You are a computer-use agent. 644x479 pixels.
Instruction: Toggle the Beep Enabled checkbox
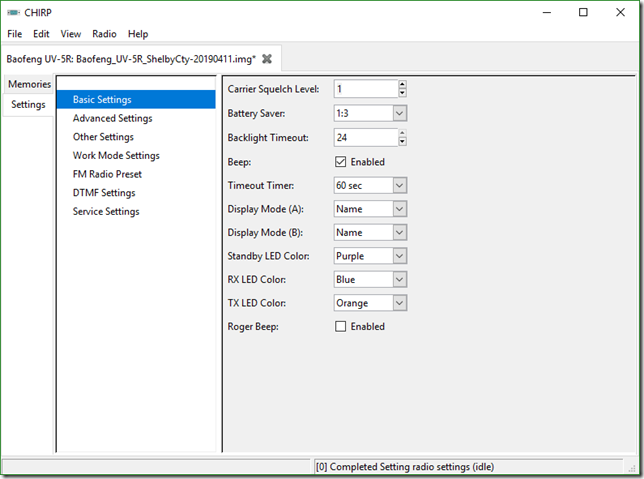(x=340, y=162)
